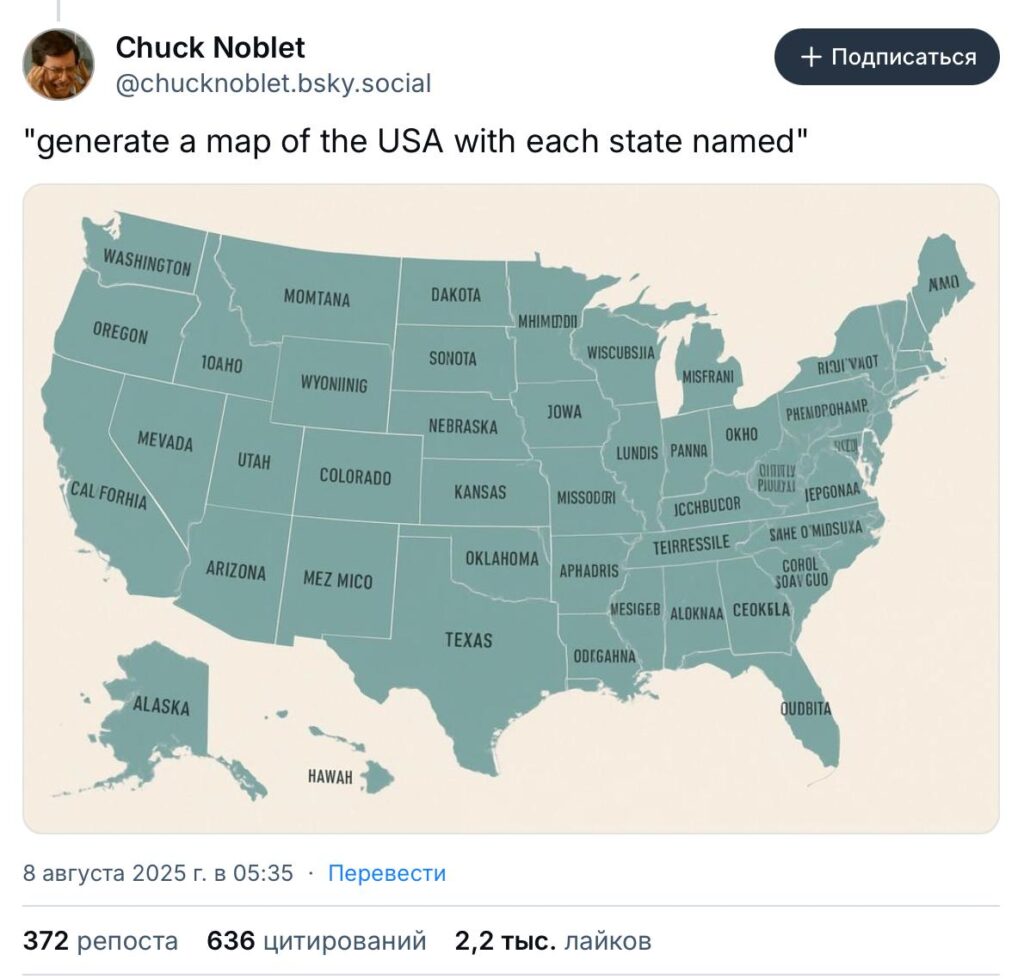Open the USA map image
Screen dimensions: 1024x979
click(511, 508)
